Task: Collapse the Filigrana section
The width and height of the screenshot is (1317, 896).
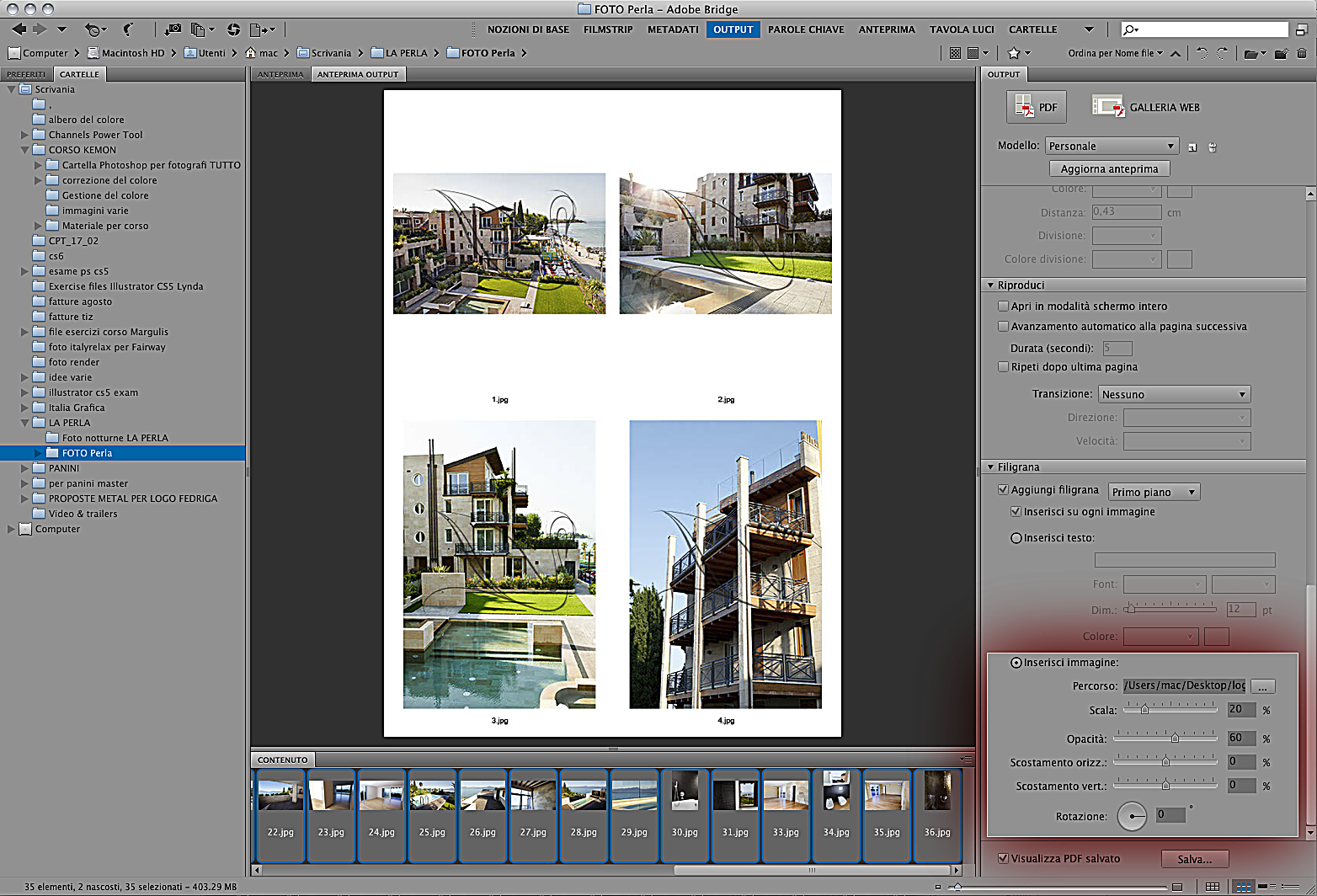Action: (990, 467)
